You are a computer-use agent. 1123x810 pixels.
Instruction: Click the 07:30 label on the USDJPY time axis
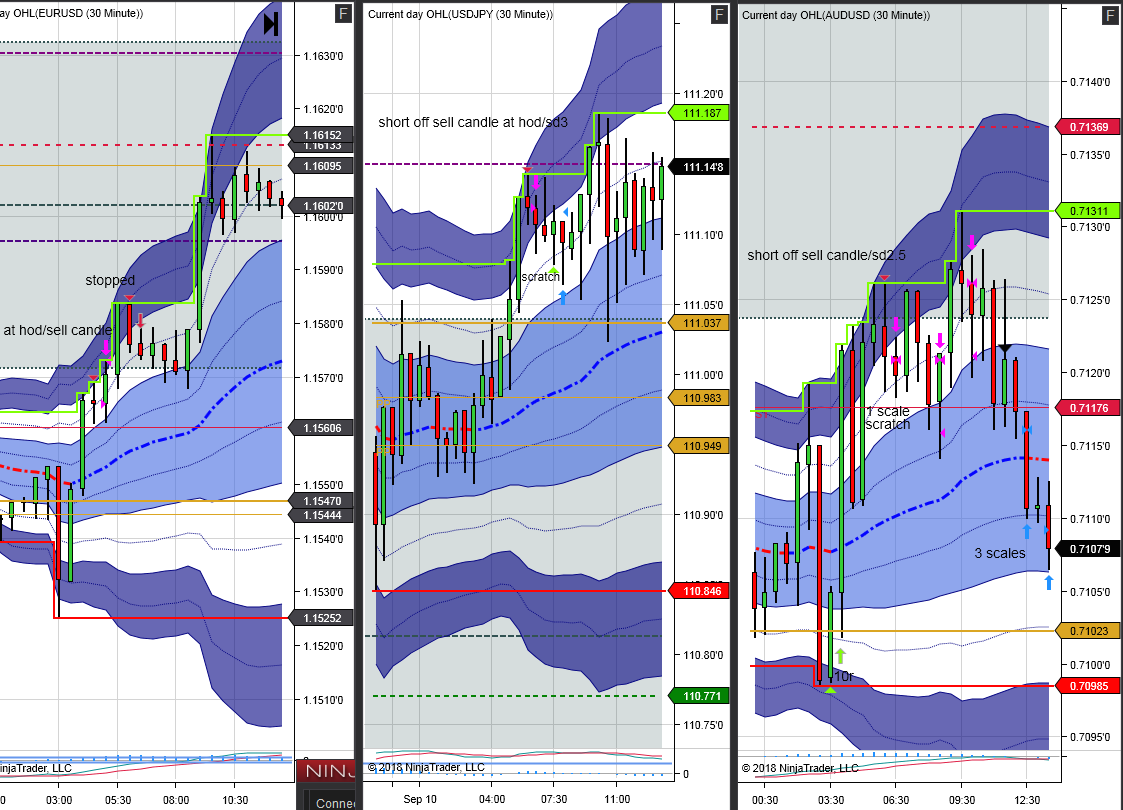(x=554, y=799)
